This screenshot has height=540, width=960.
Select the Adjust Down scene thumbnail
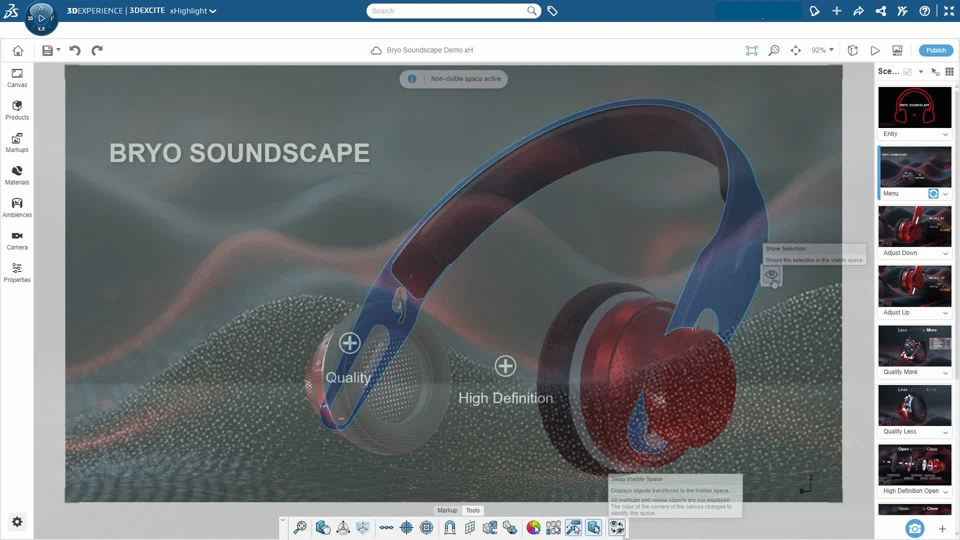coord(915,226)
